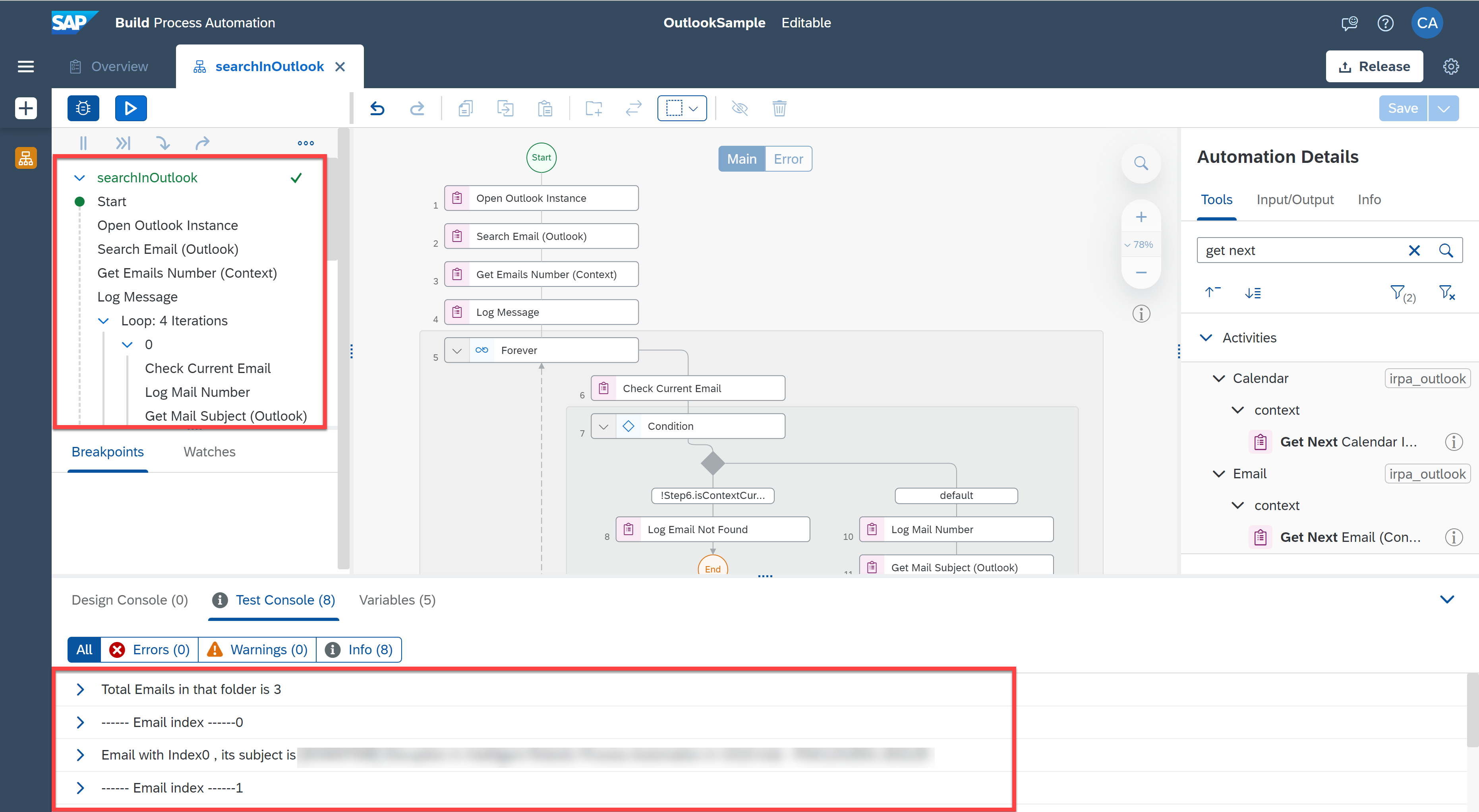Screen dimensions: 1479x812
Task: Switch canvas to Main flow
Action: click(742, 159)
